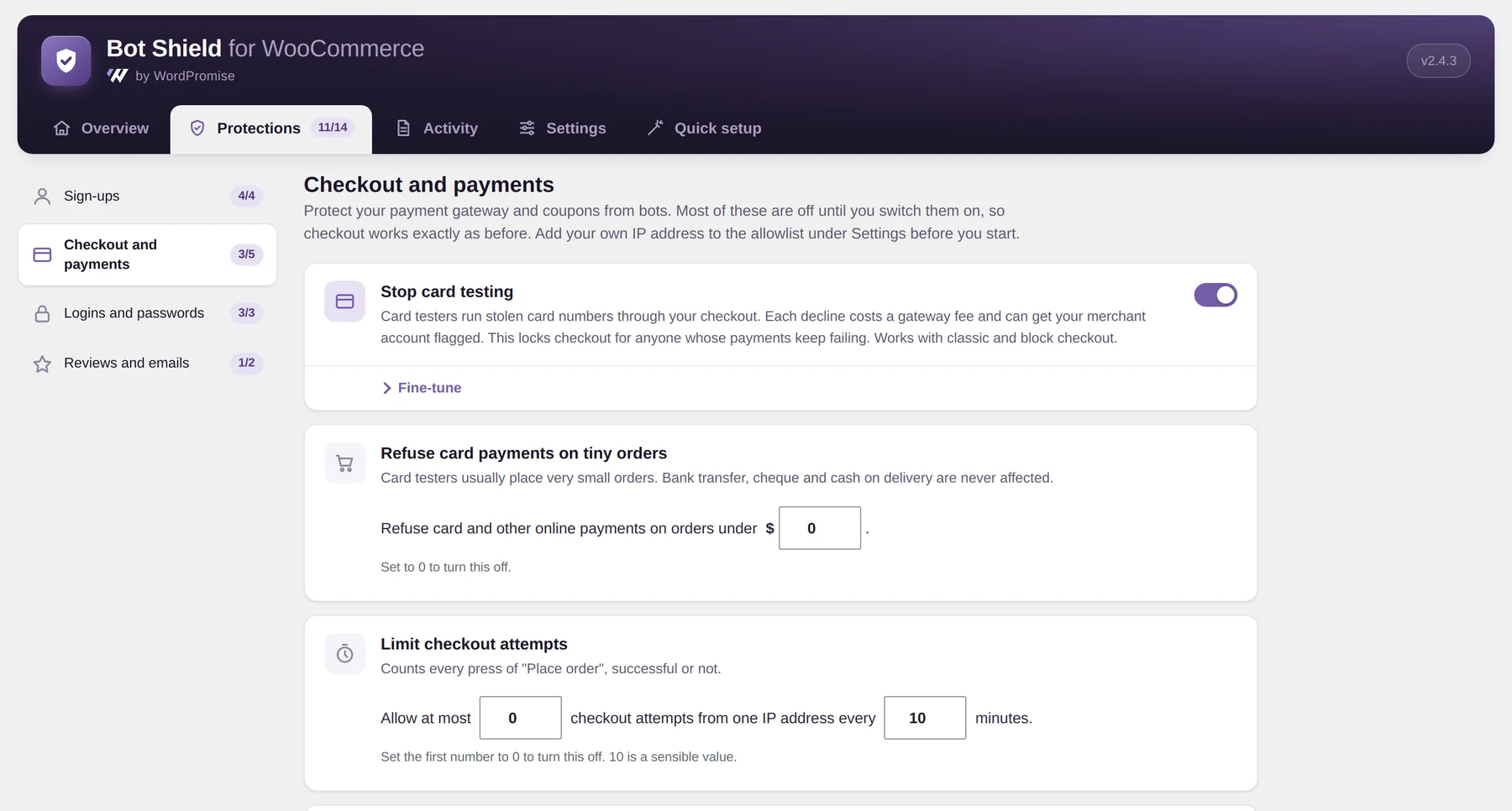Go to the Quick setup tab

[x=704, y=128]
